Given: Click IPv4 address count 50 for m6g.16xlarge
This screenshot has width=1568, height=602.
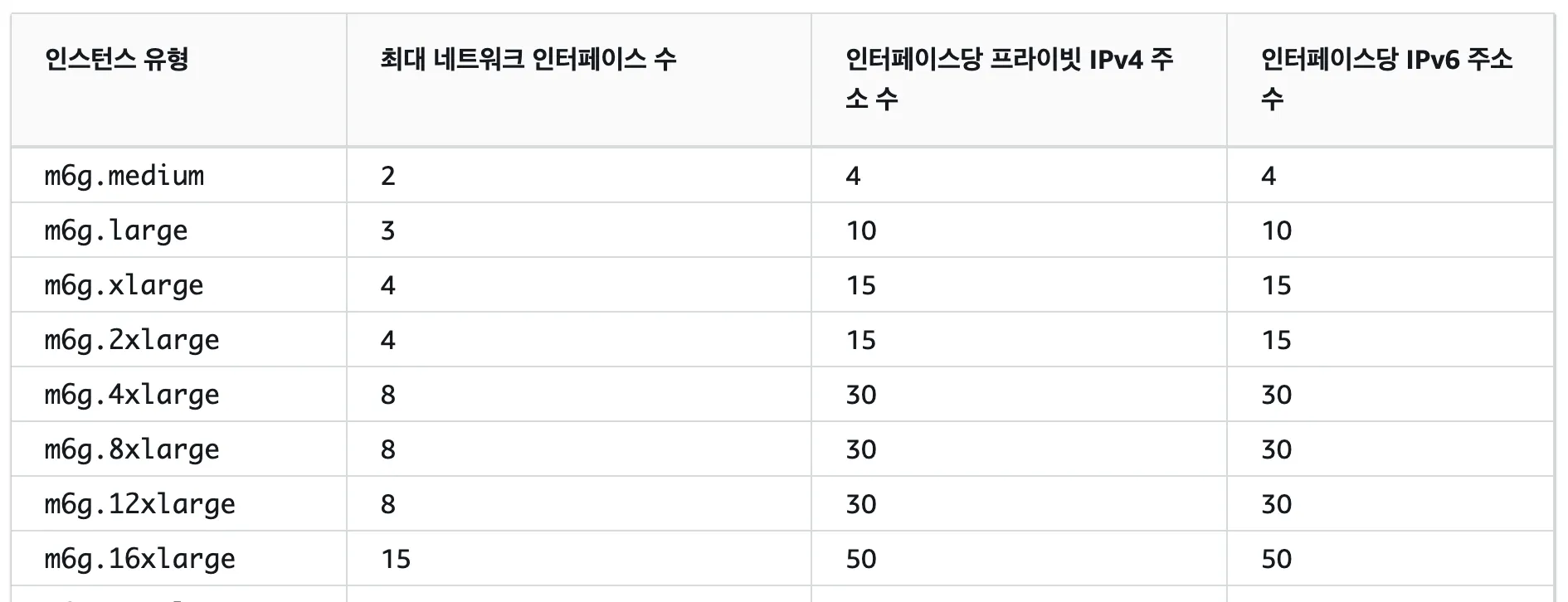Looking at the screenshot, I should click(x=861, y=559).
